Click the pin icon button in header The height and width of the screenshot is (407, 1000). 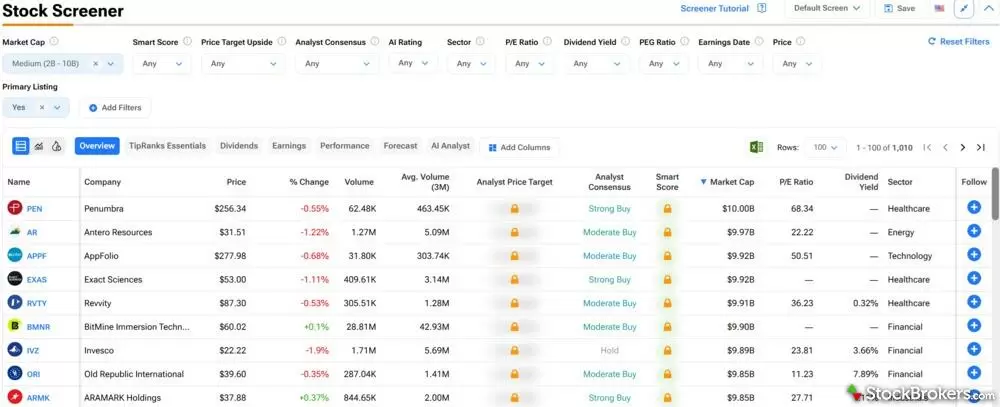pyautogui.click(x=963, y=8)
